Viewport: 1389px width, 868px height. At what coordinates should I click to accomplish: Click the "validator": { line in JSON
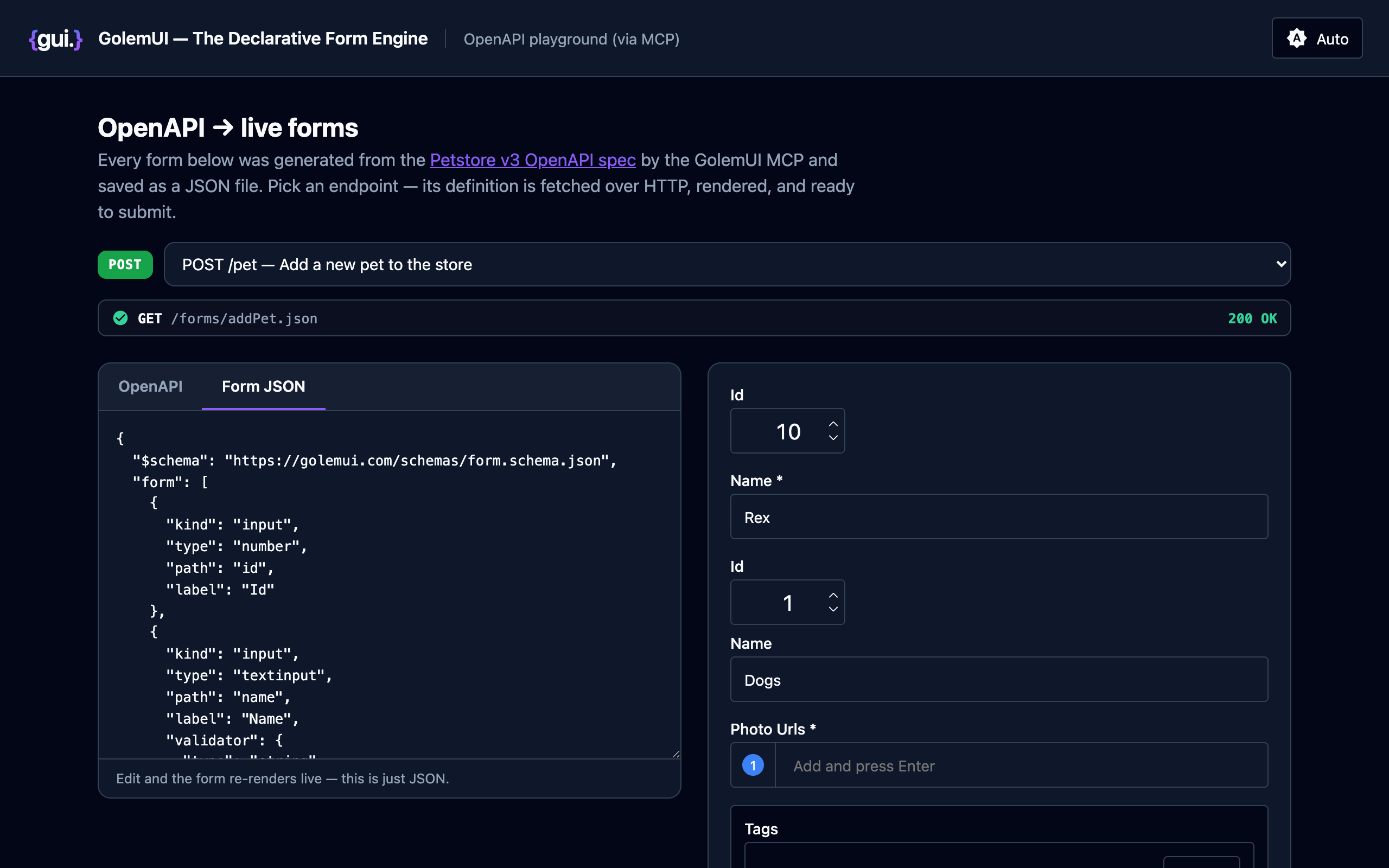225,740
